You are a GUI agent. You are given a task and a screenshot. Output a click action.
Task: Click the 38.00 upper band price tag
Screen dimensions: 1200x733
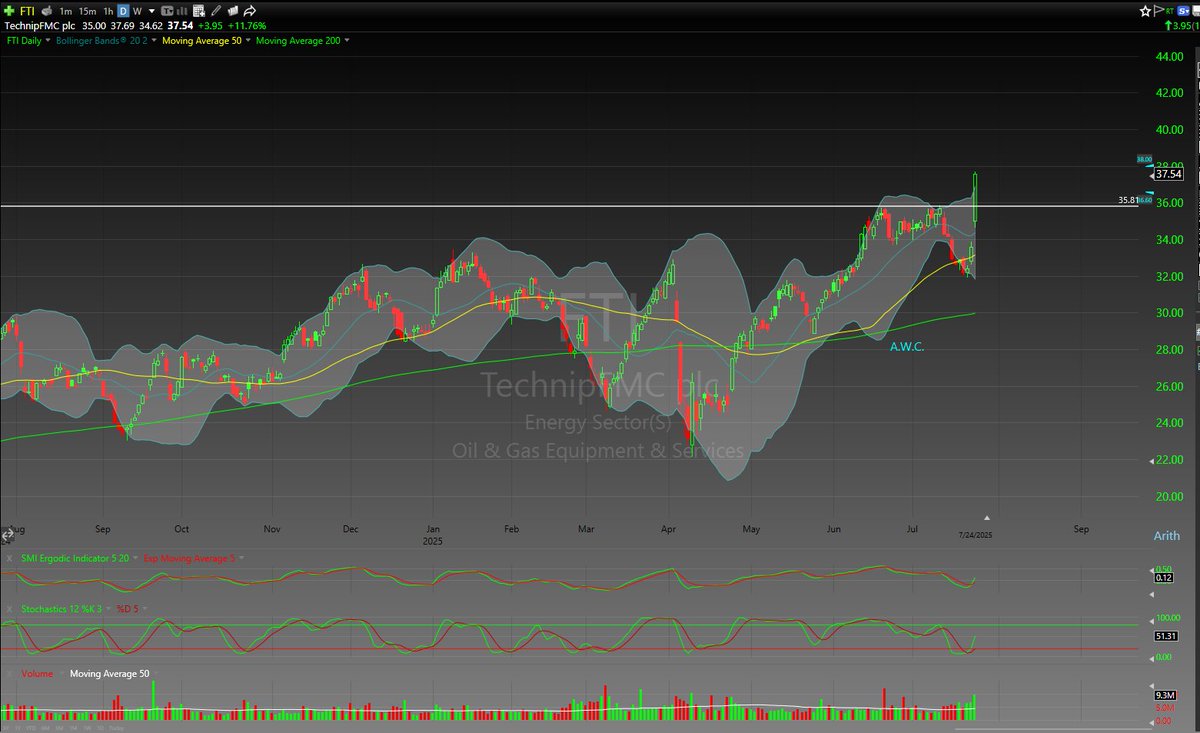pos(1144,159)
